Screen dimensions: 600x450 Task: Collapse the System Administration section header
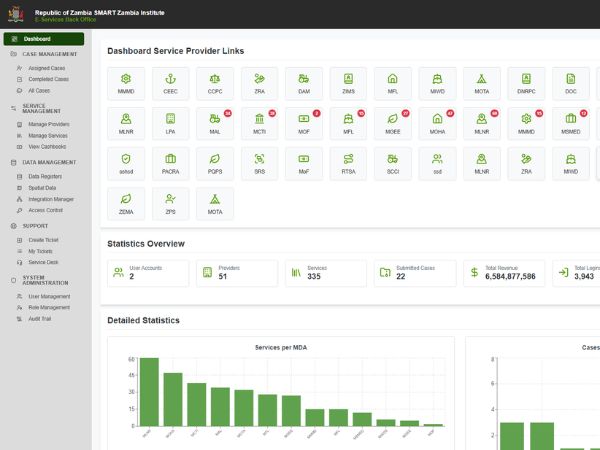coord(39,280)
